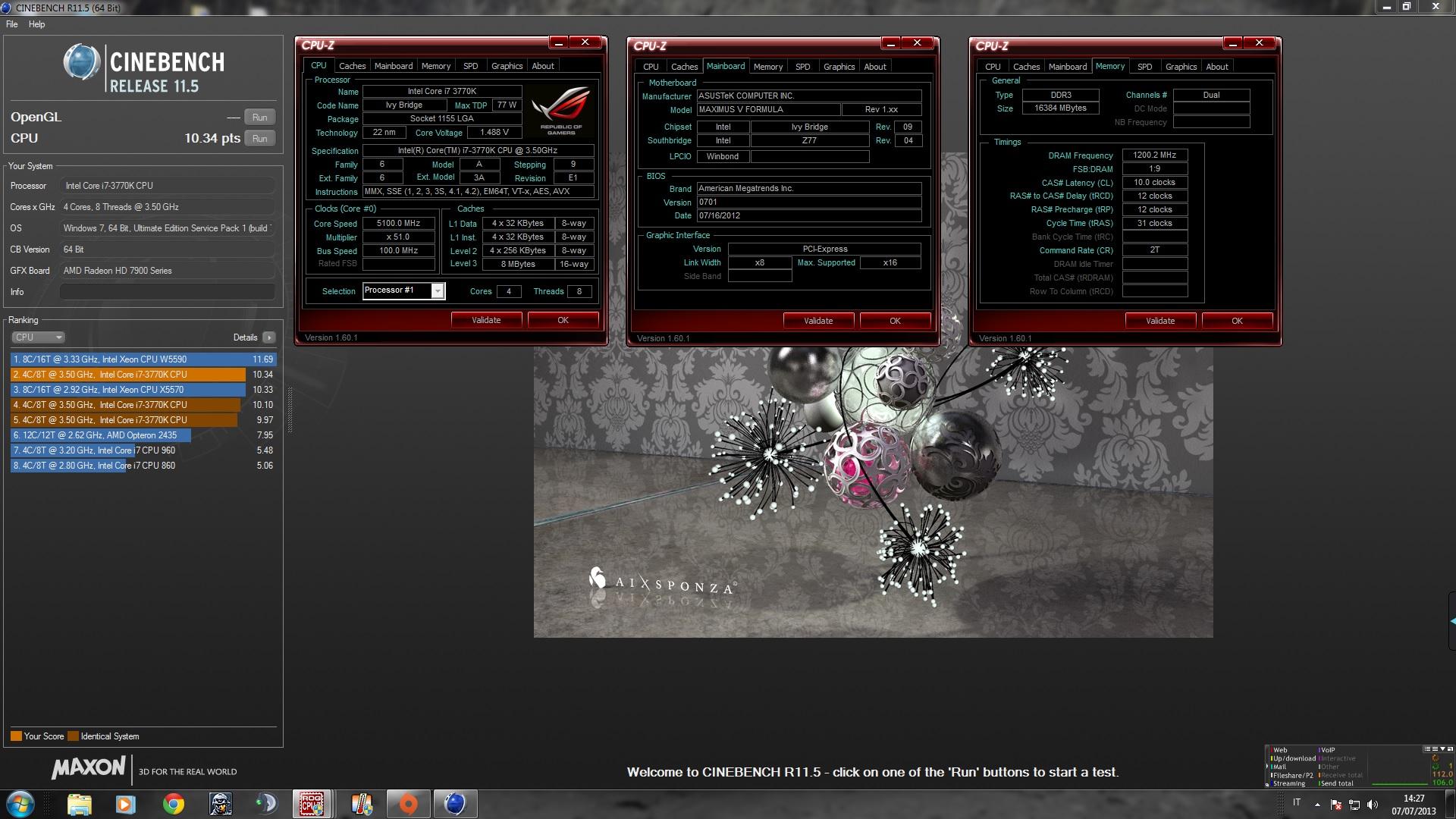This screenshot has height=819, width=1456.
Task: Select ranking row 5 scoring 9.97
Action: click(x=143, y=420)
